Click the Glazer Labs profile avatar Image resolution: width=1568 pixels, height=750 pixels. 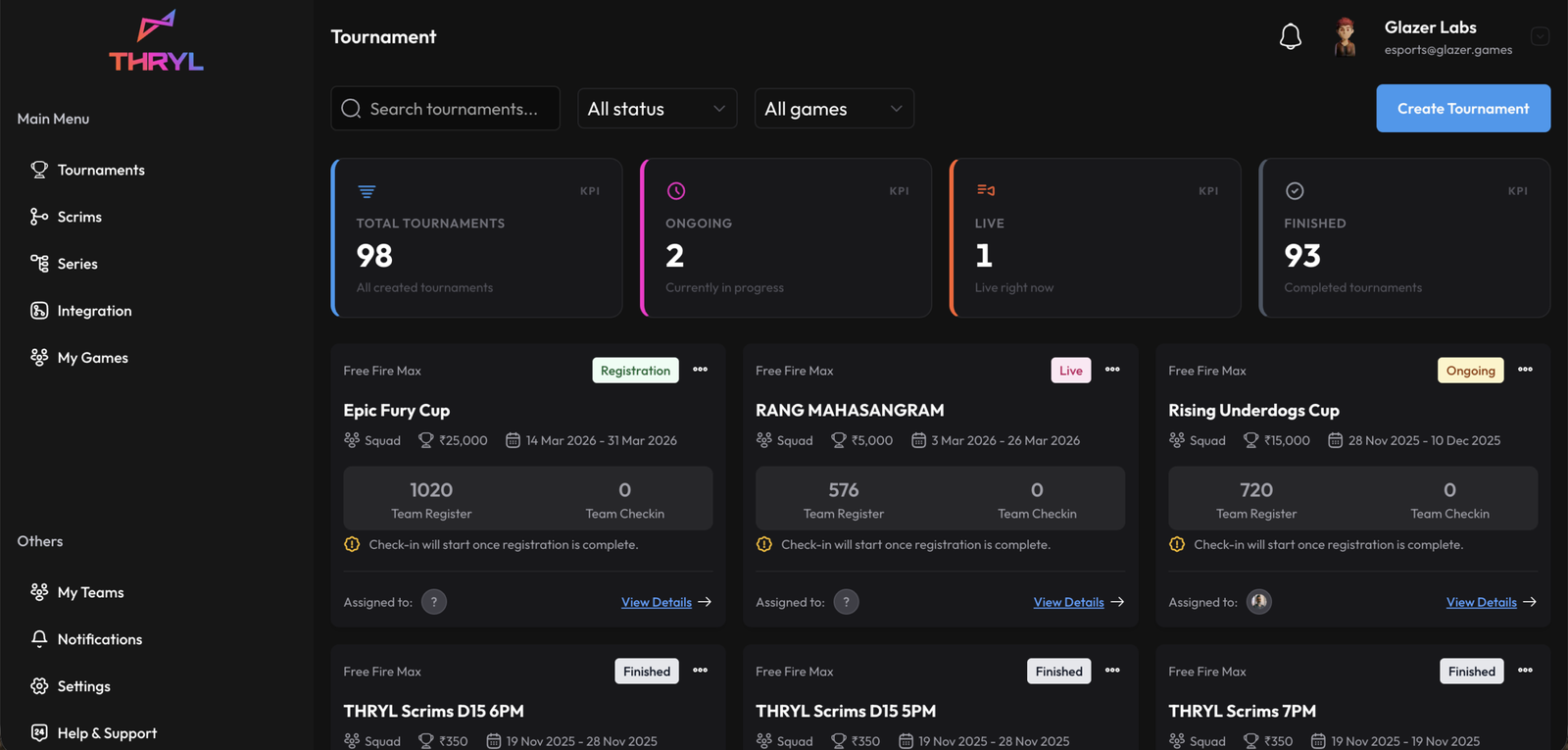[x=1346, y=37]
